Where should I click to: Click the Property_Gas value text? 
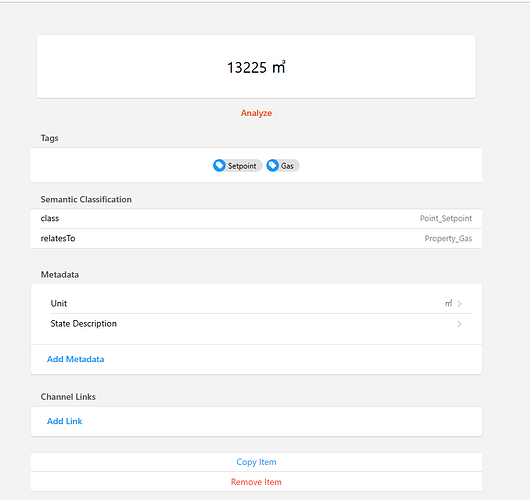(448, 238)
